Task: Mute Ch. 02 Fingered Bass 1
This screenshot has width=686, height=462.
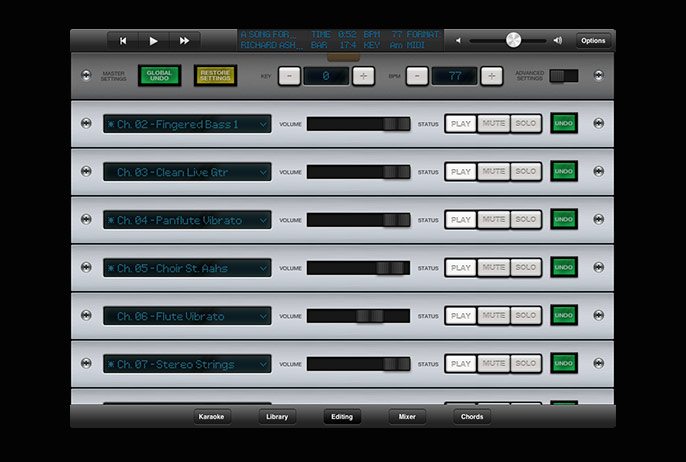Action: 494,124
